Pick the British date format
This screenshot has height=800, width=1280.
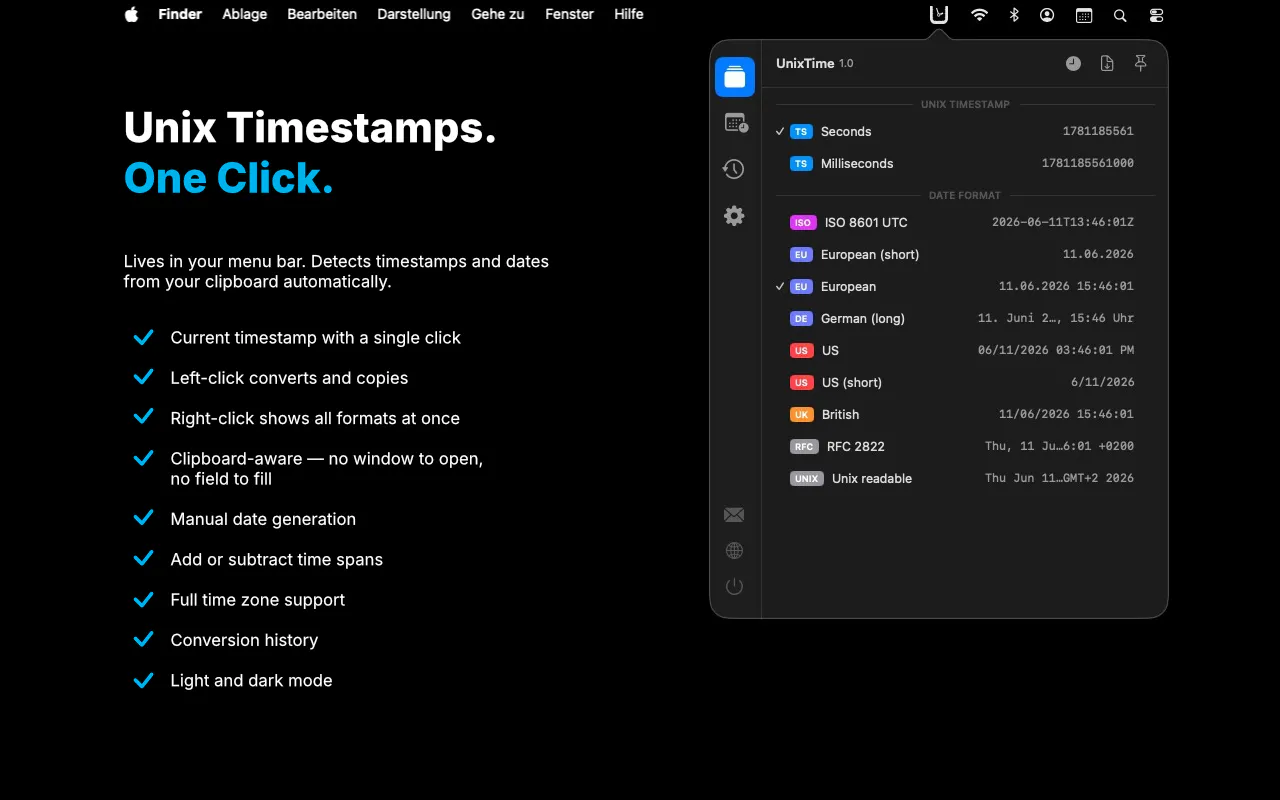point(965,414)
